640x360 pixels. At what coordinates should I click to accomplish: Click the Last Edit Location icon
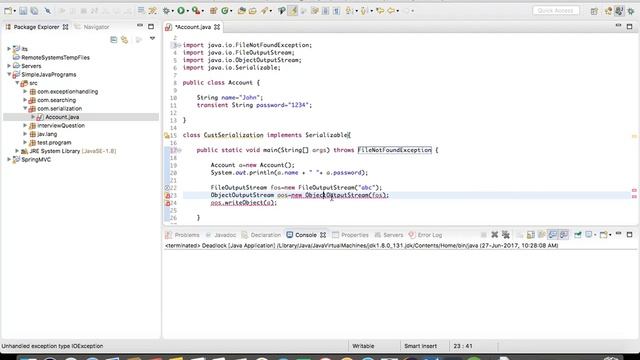[380, 11]
